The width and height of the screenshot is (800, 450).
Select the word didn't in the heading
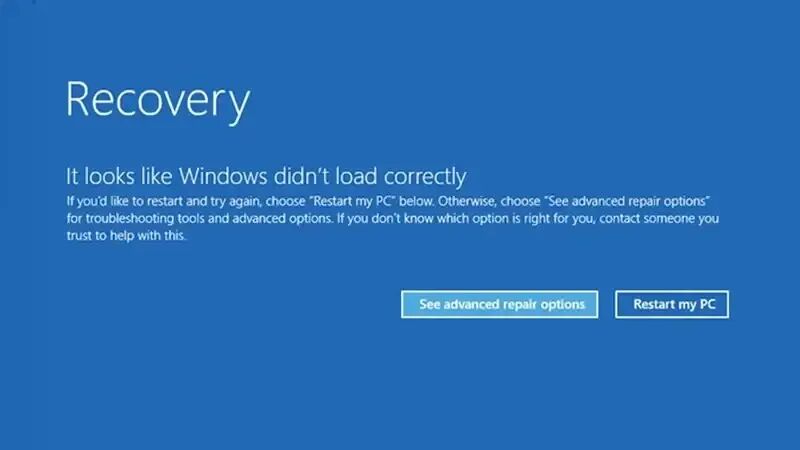tap(302, 177)
